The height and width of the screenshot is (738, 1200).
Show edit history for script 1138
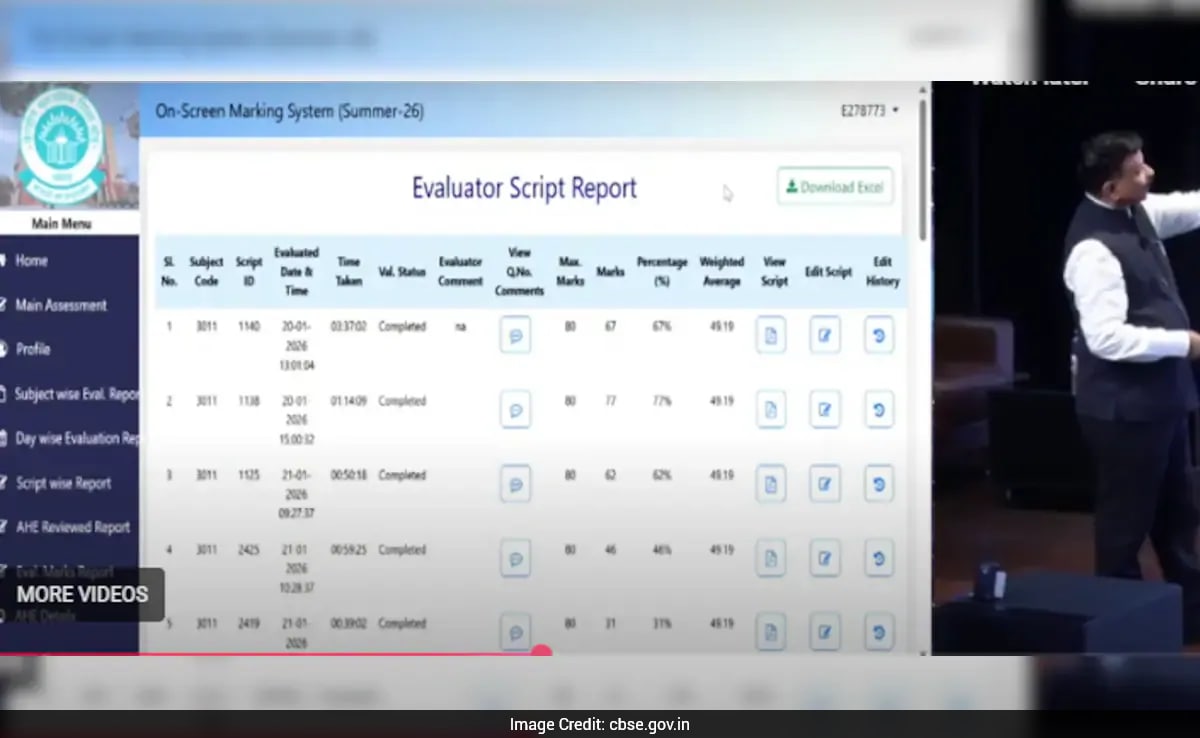(x=878, y=409)
